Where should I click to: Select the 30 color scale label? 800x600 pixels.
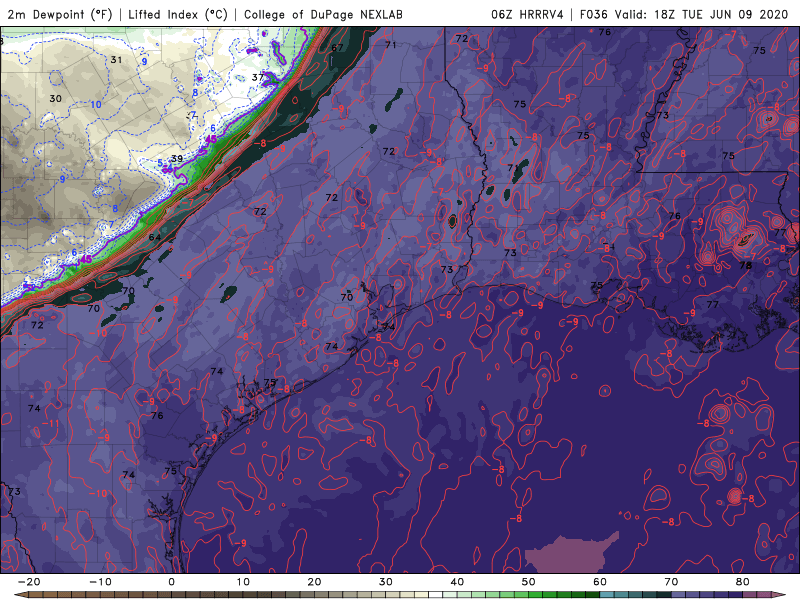pyautogui.click(x=386, y=582)
